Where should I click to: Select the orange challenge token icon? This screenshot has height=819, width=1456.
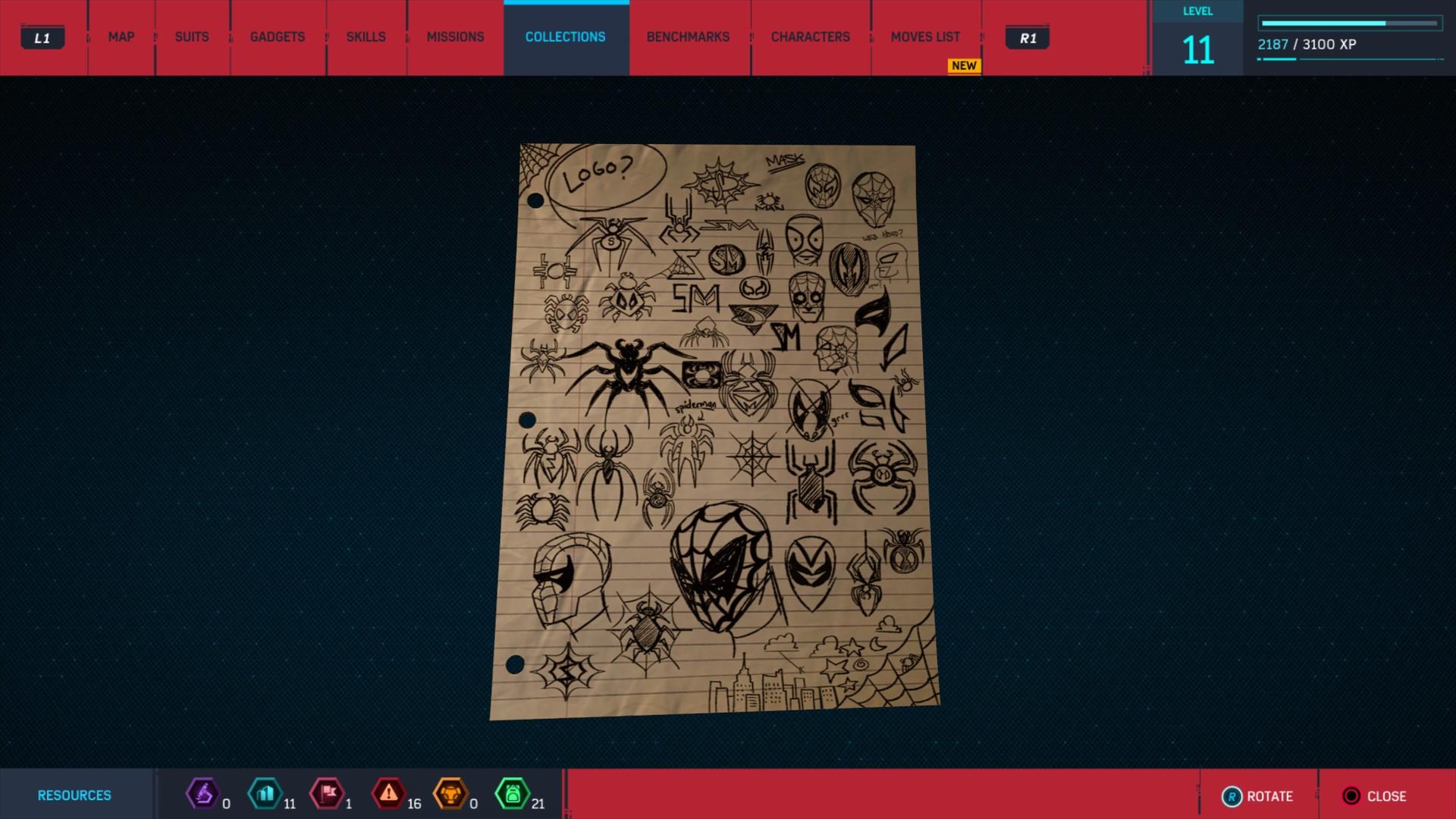(x=450, y=794)
